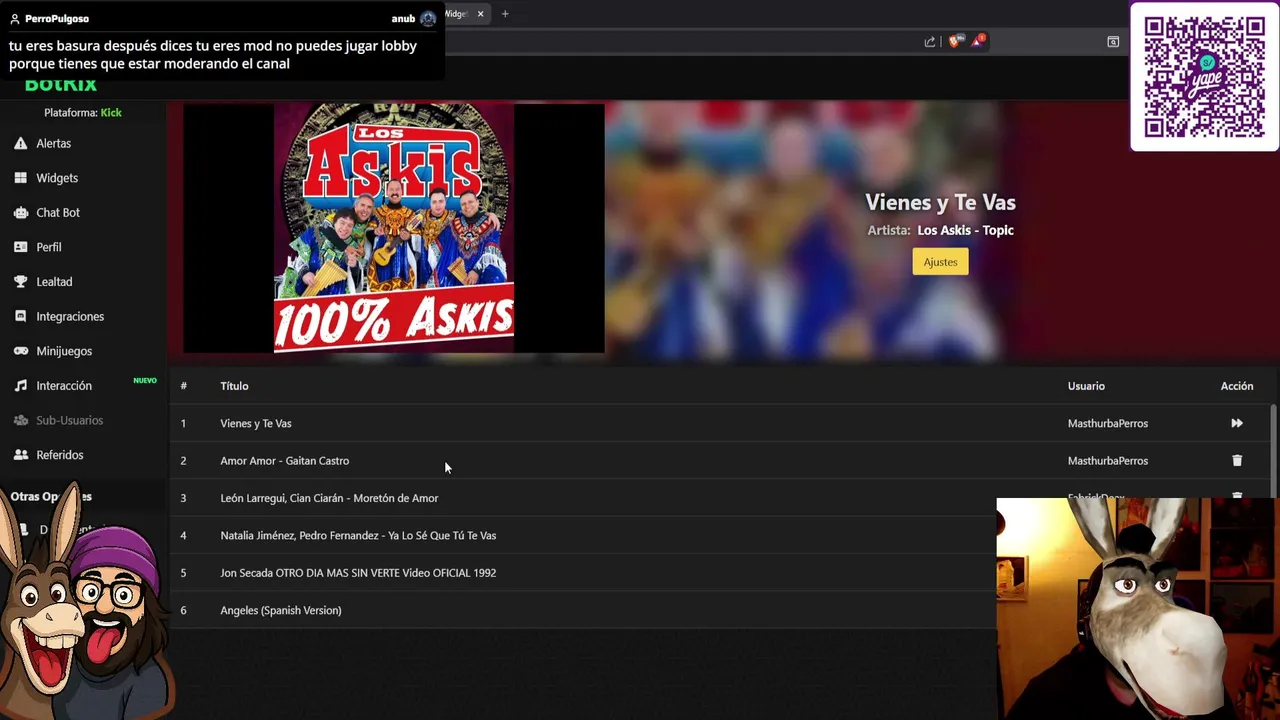Click the Widgets grid icon
1280x720 pixels.
click(x=20, y=178)
